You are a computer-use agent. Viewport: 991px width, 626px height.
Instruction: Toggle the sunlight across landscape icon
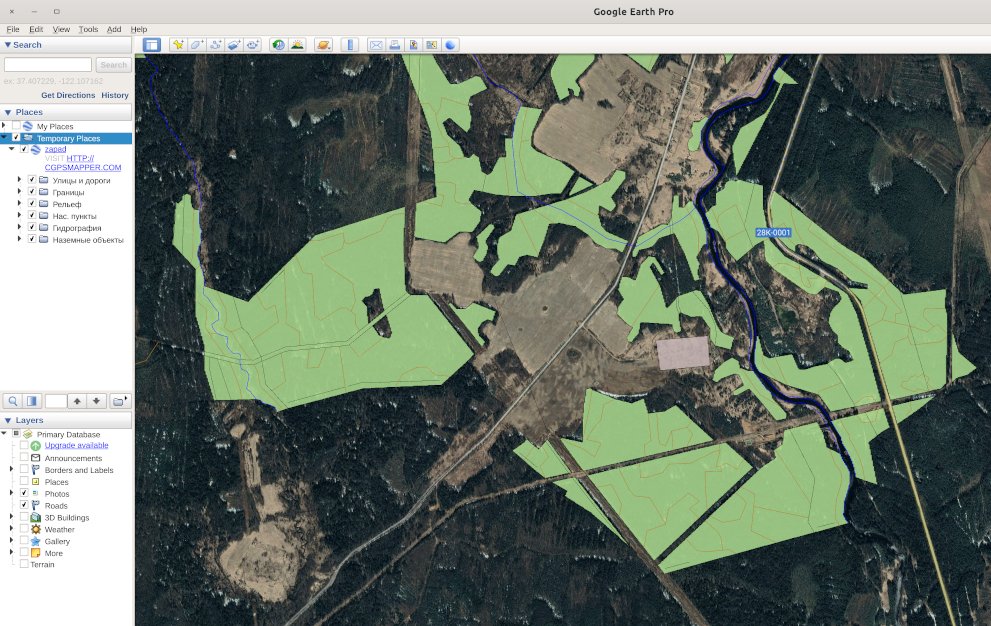pyautogui.click(x=297, y=45)
